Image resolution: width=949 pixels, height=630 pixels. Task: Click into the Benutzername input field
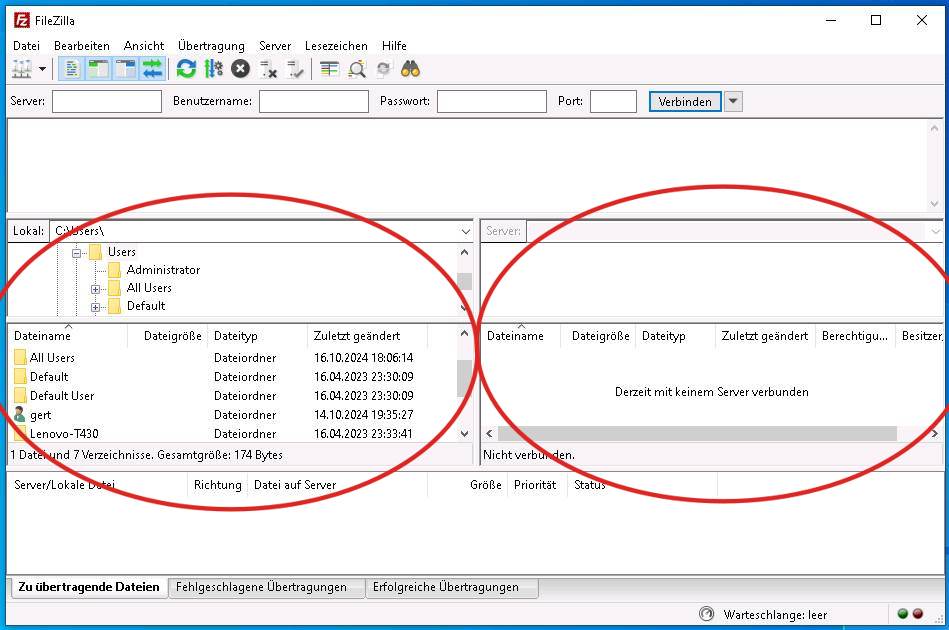[x=314, y=101]
